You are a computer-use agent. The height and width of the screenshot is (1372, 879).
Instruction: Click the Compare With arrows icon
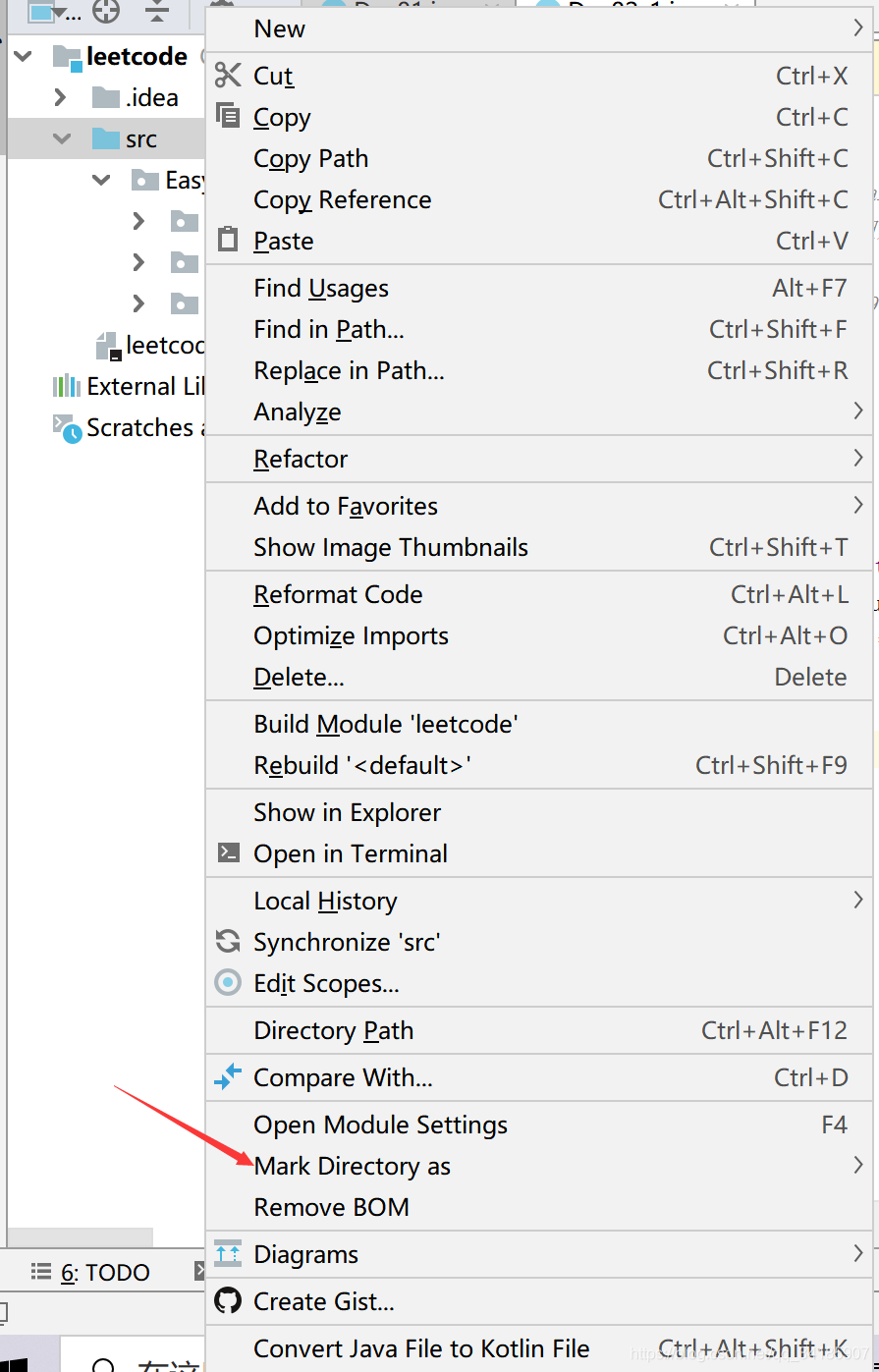point(228,1077)
